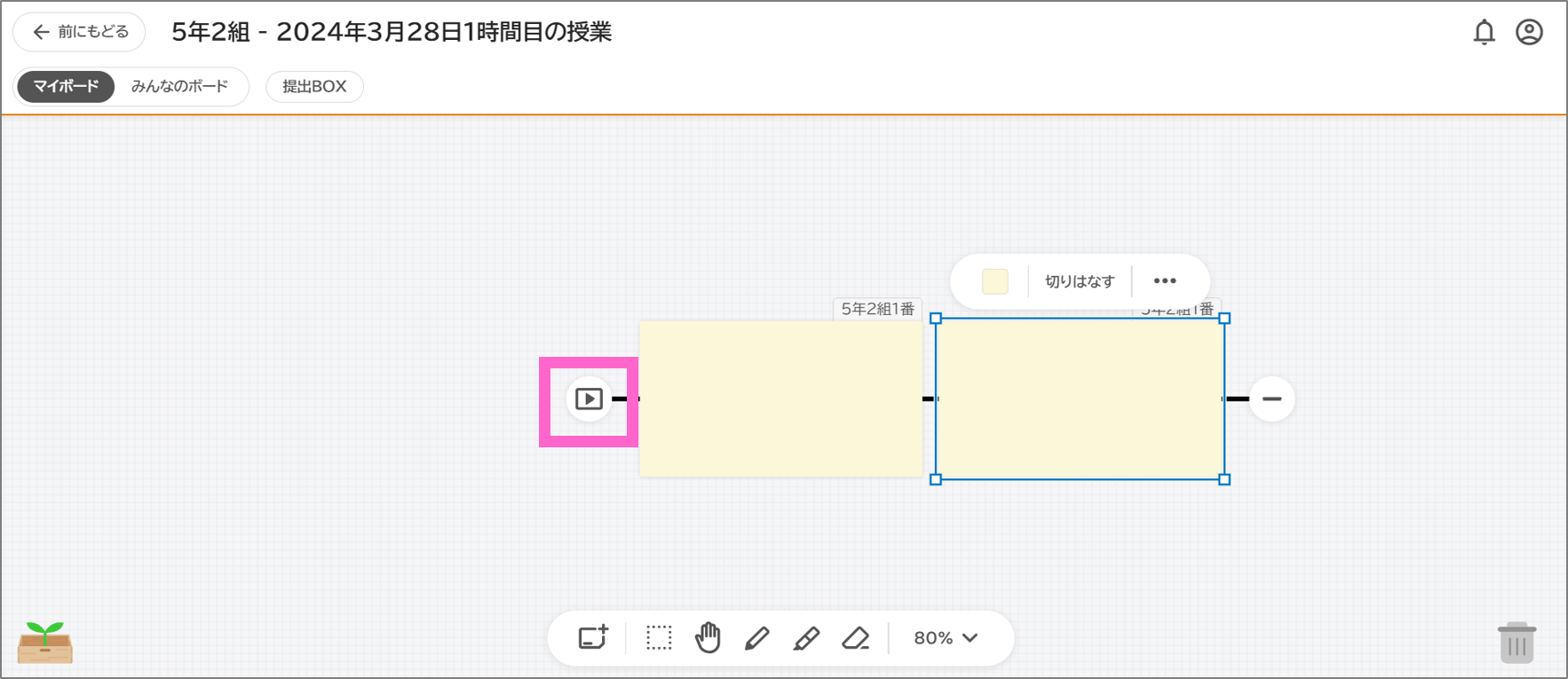Click the 5年2組1番 label on left card
This screenshot has width=1568, height=679.
tap(877, 309)
